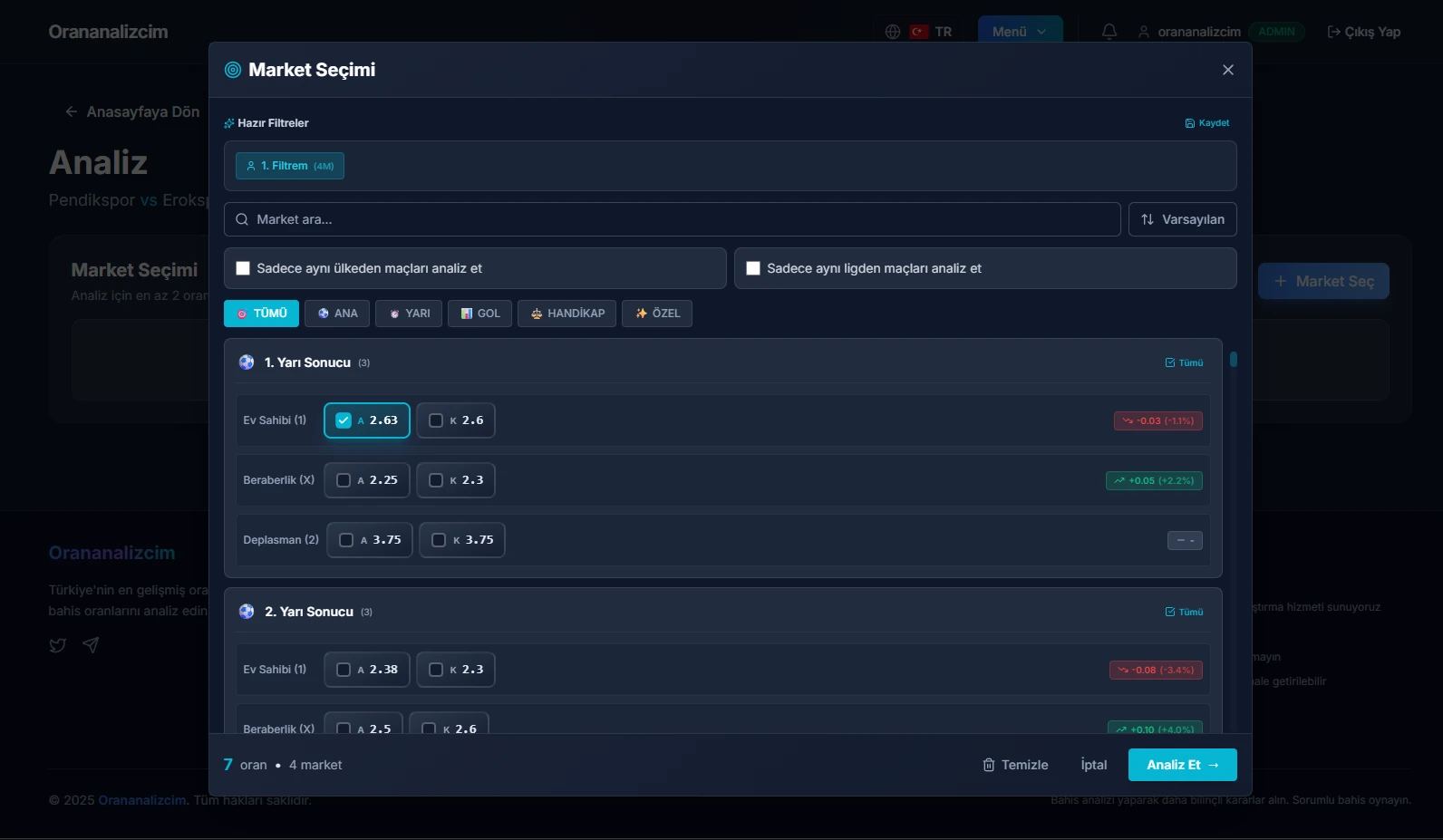Click the globe language icon

click(x=893, y=32)
